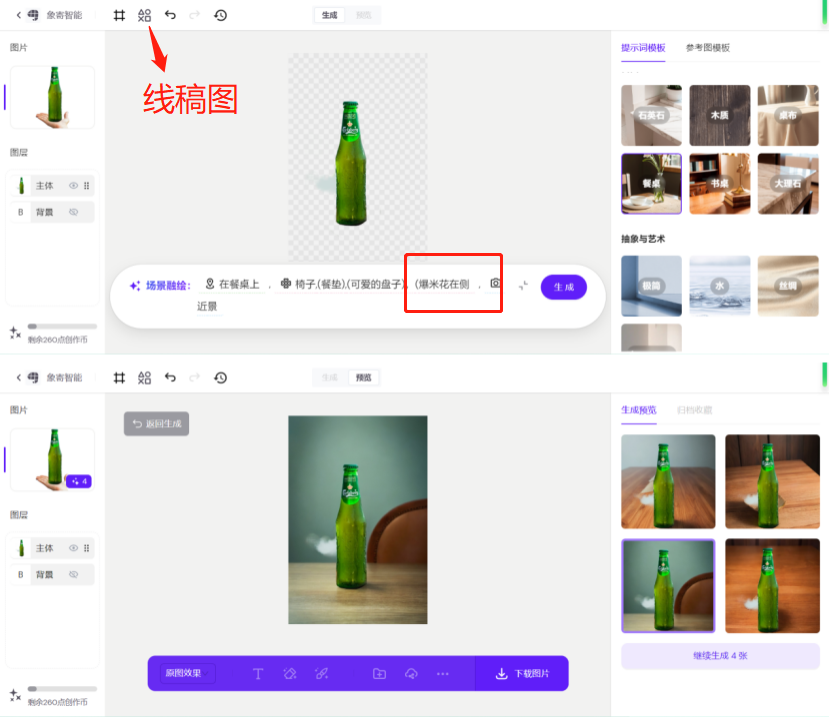Click the magic brush icon in bottom toolbar
This screenshot has height=717, width=830.
point(321,673)
